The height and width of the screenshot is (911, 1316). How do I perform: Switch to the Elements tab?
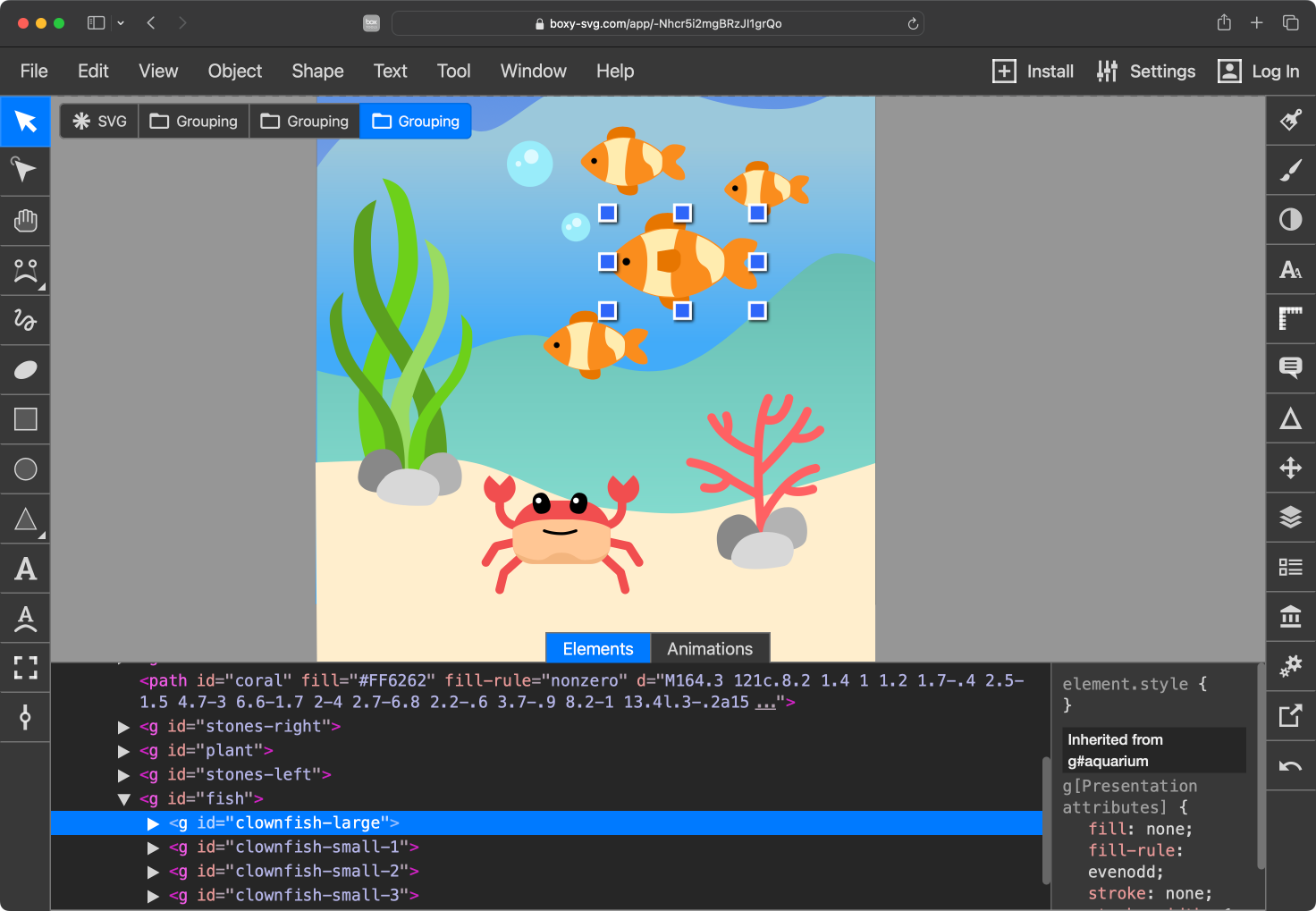(x=598, y=649)
